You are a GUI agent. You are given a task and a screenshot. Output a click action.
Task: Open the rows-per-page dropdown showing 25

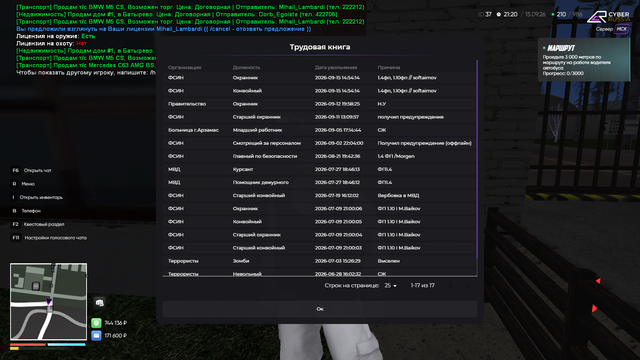point(390,286)
